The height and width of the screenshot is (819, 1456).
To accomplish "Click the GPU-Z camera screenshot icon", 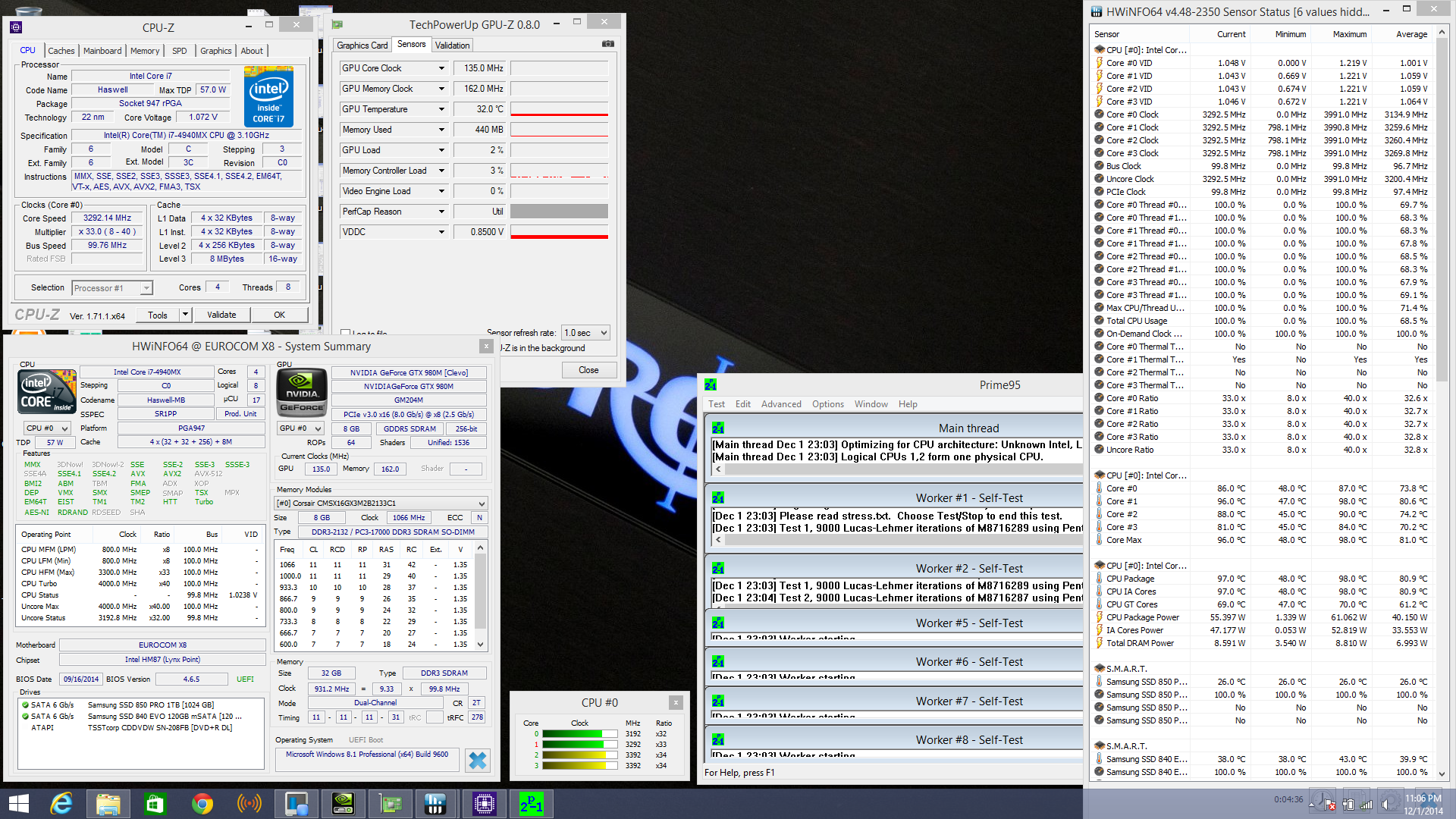I will tap(607, 44).
